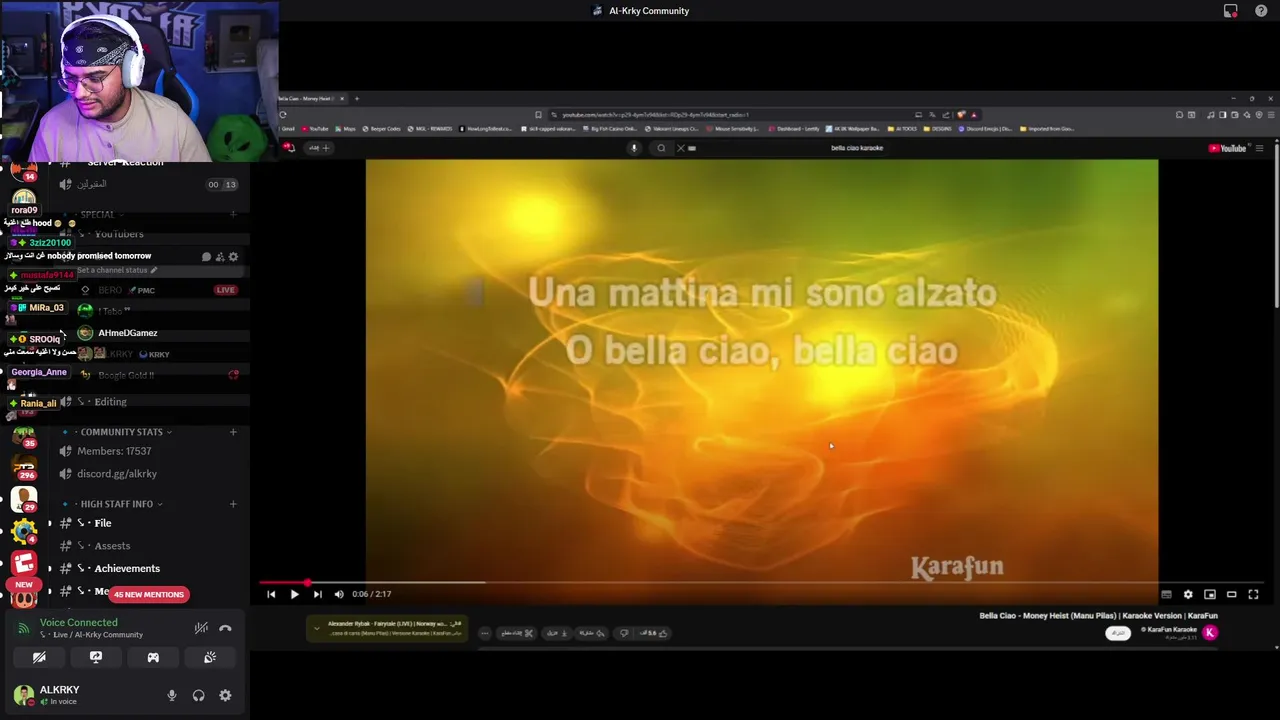This screenshot has width=1280, height=720.
Task: Click the Members: 17537 stat channel
Action: [x=148, y=451]
